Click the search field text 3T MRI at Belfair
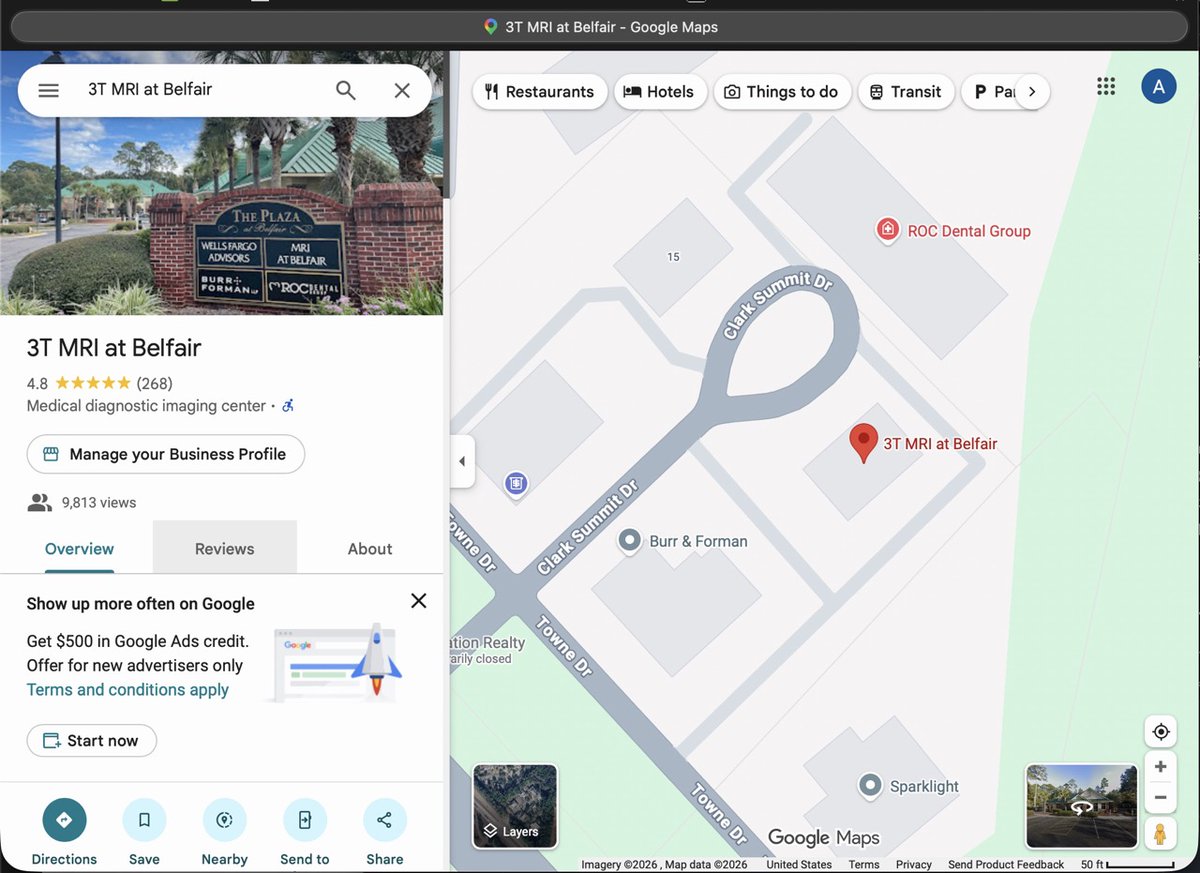This screenshot has width=1200, height=873. (x=150, y=89)
